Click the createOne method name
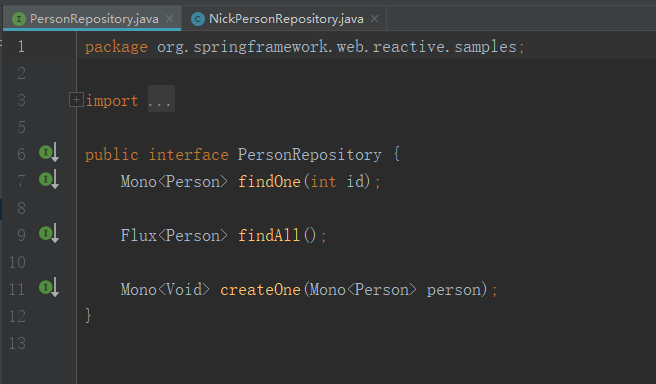The height and width of the screenshot is (384, 656). pyautogui.click(x=260, y=289)
